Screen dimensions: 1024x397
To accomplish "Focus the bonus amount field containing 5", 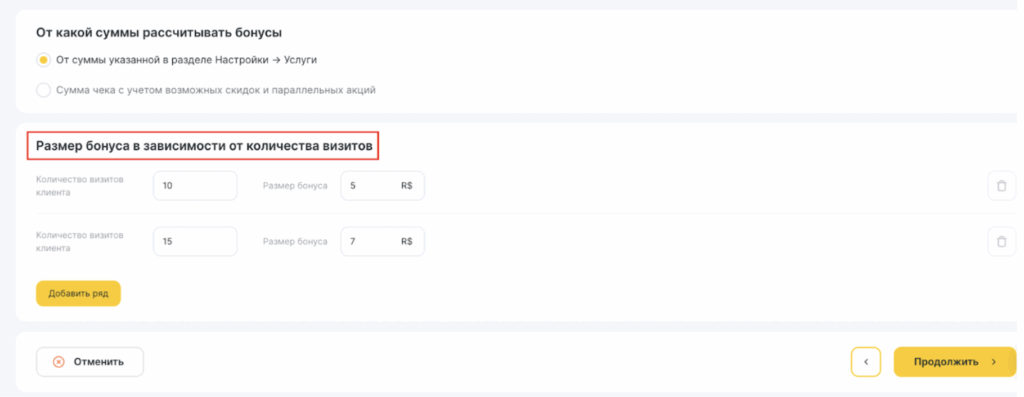I will pos(383,185).
